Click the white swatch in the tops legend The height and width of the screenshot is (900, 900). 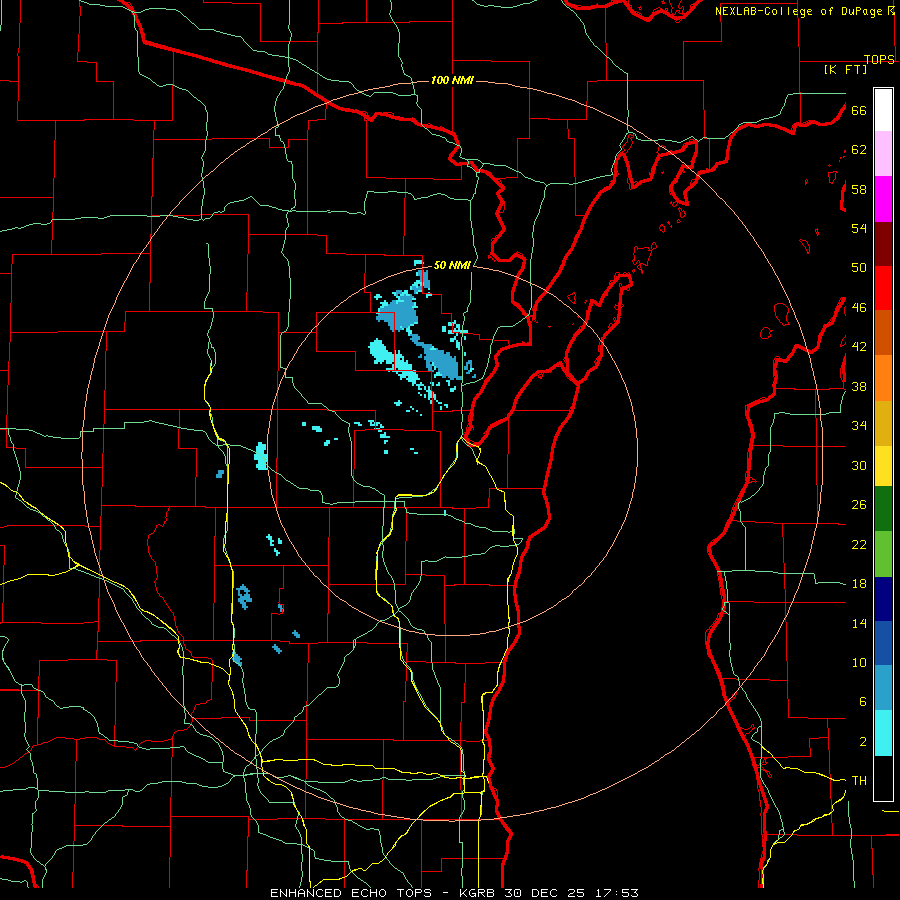(x=883, y=110)
